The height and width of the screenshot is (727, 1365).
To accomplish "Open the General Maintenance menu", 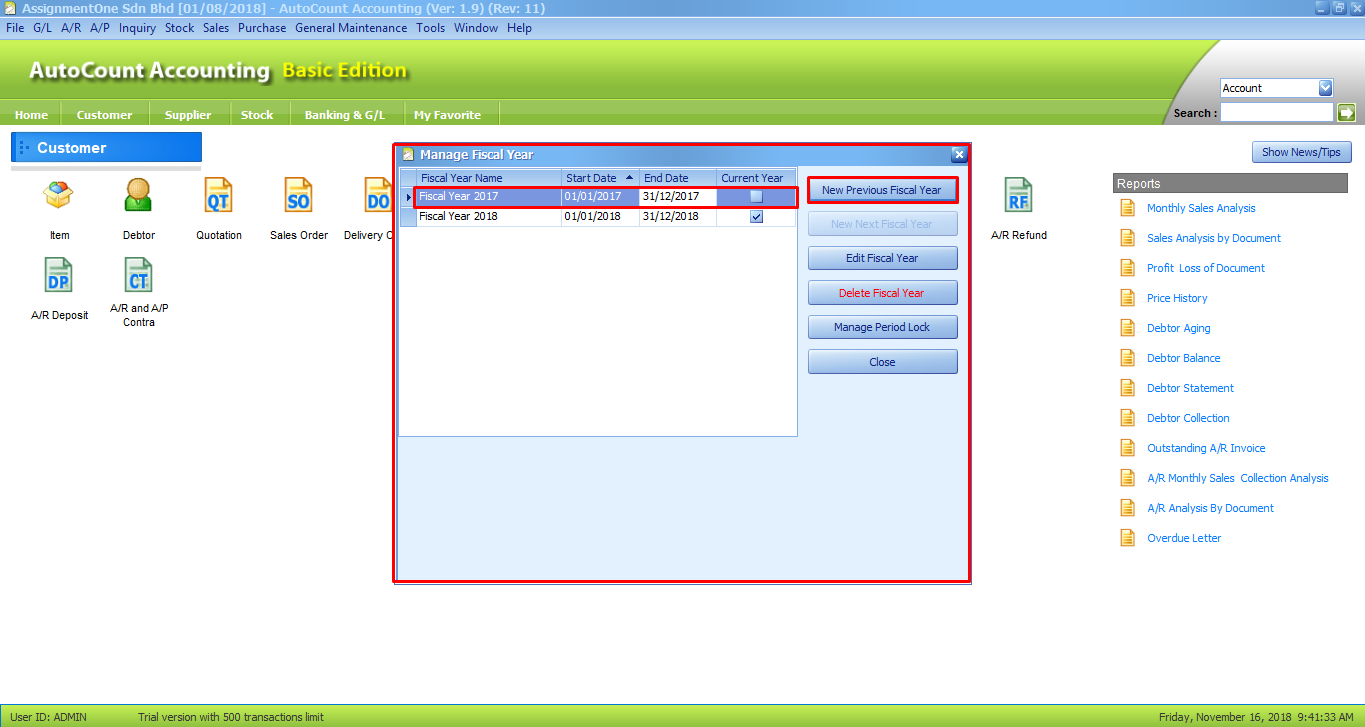I will [351, 28].
